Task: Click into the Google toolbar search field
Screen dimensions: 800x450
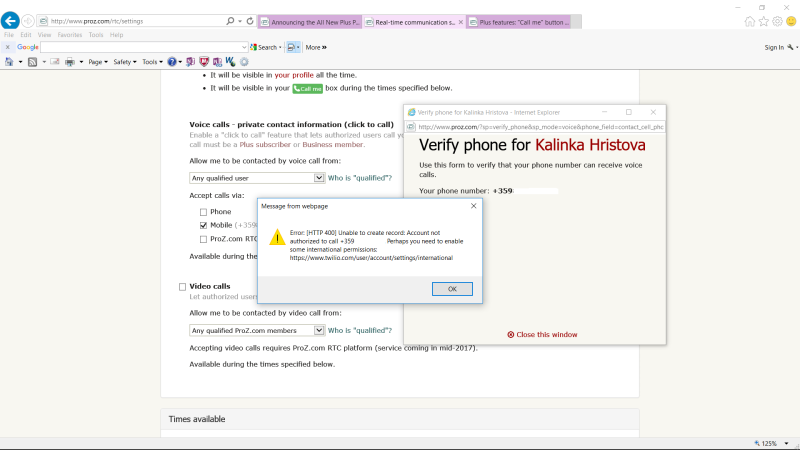Action: click(x=140, y=47)
